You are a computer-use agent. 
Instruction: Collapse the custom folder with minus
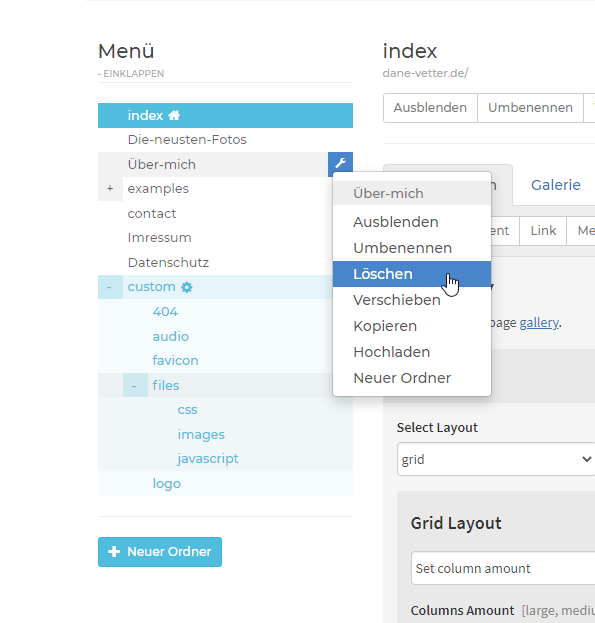110,287
